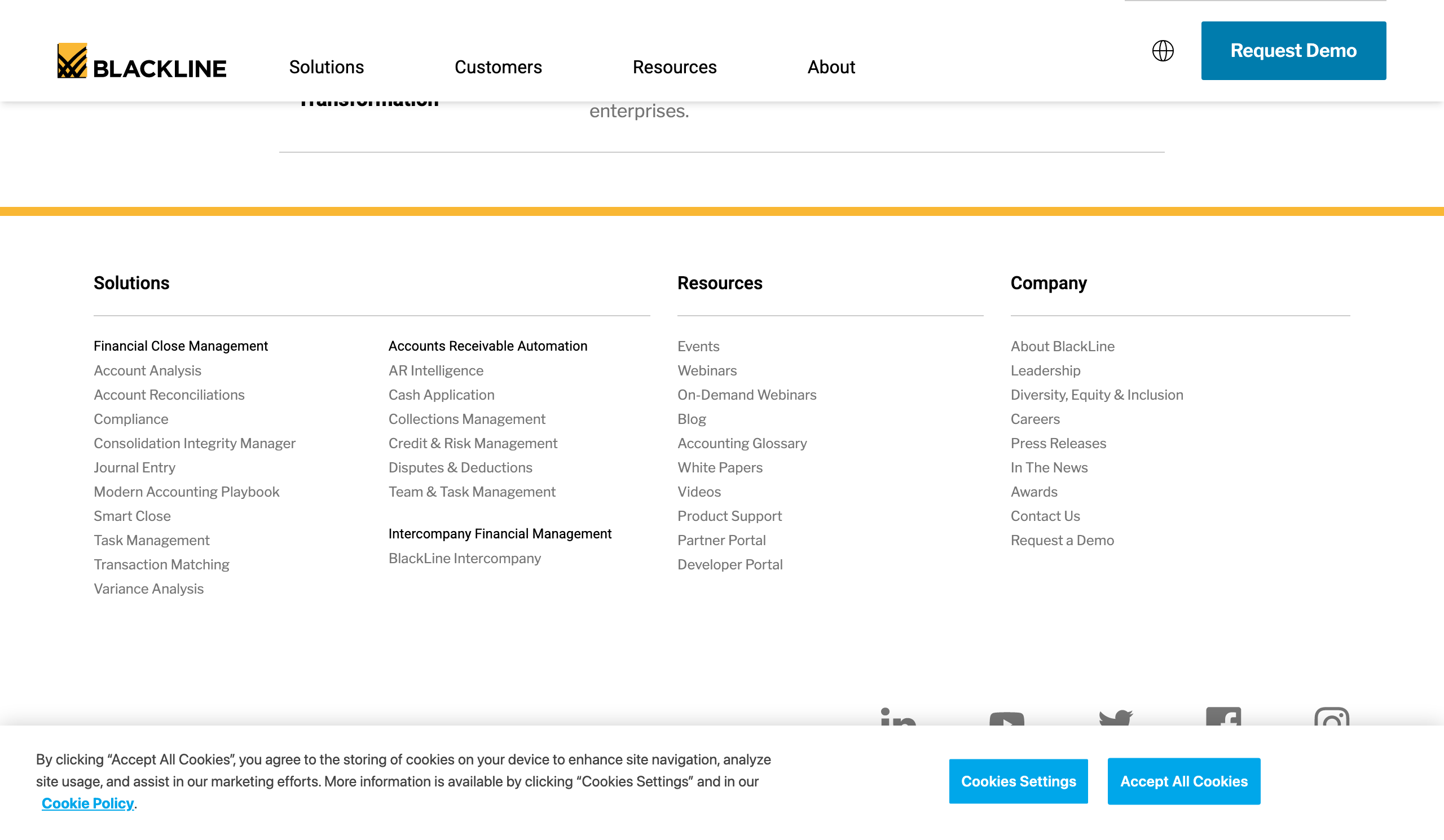
Task: Open Collections Management link
Action: pos(466,419)
